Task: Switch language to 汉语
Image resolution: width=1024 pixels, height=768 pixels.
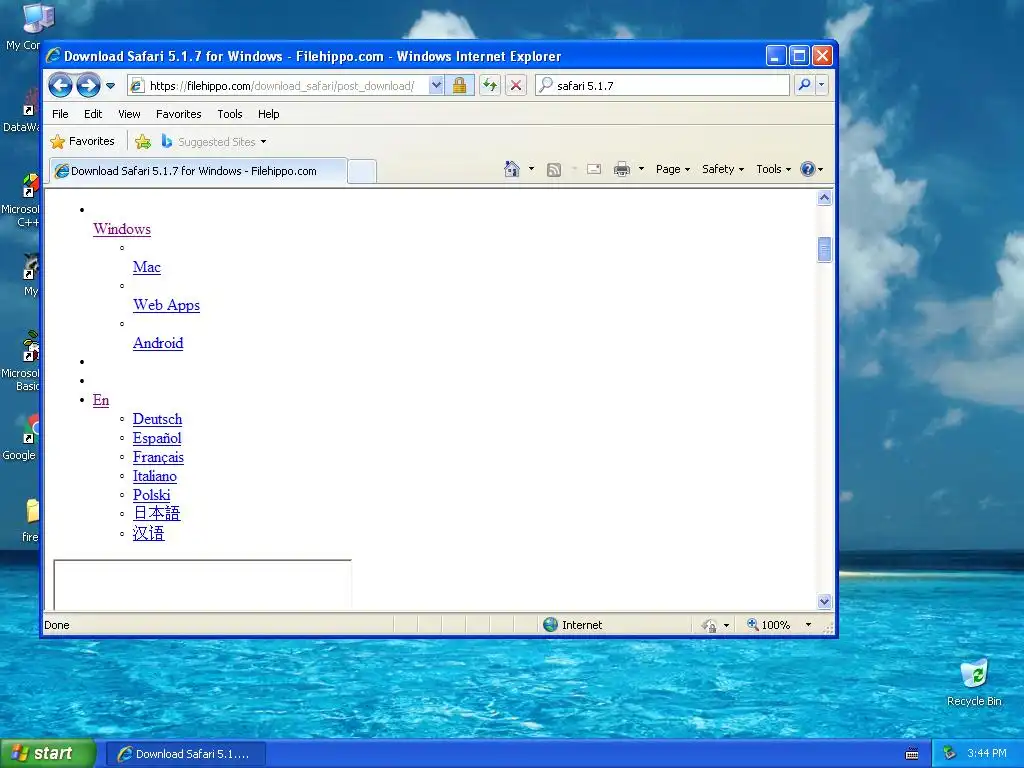Action: (x=149, y=534)
